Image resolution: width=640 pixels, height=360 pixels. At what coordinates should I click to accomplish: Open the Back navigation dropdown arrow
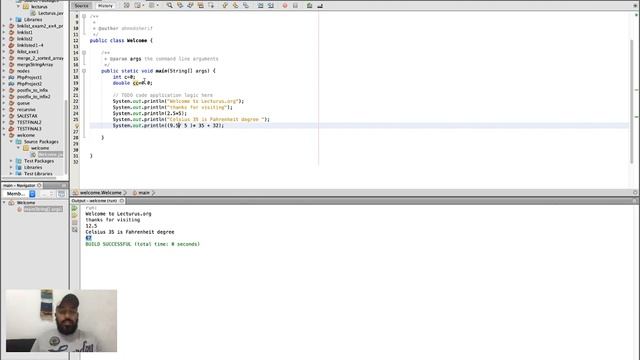tap(143, 6)
